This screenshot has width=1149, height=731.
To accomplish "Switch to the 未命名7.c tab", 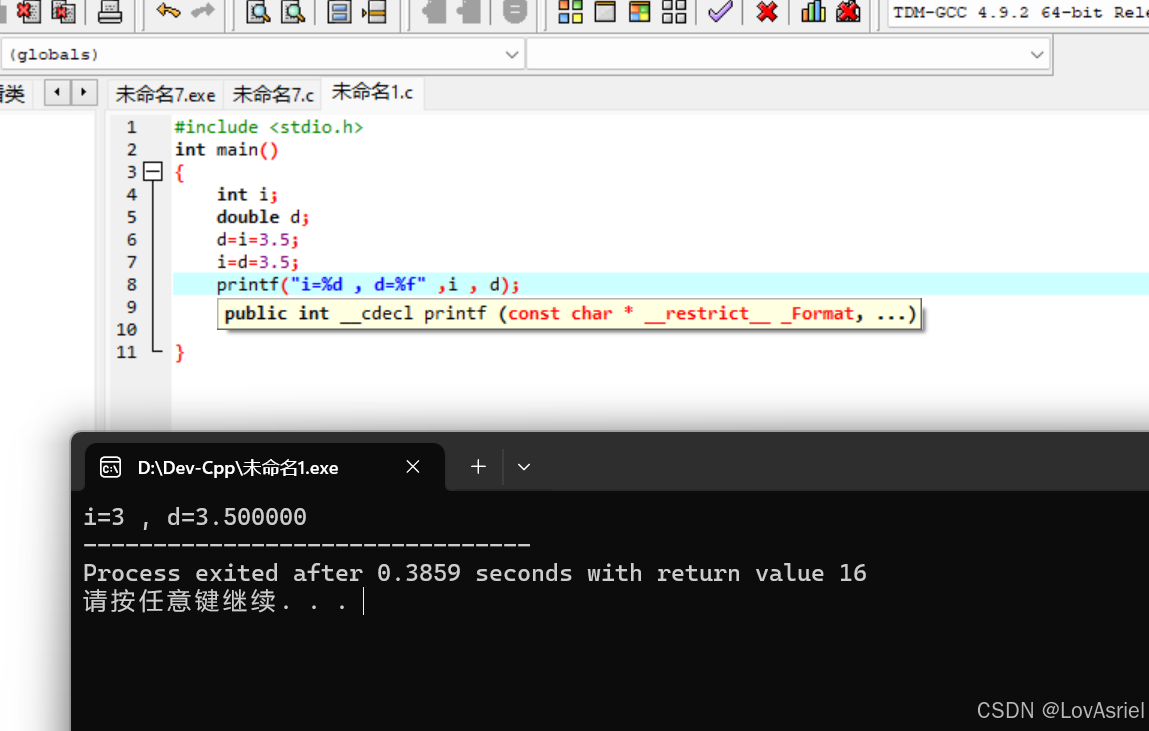I will click(x=273, y=94).
